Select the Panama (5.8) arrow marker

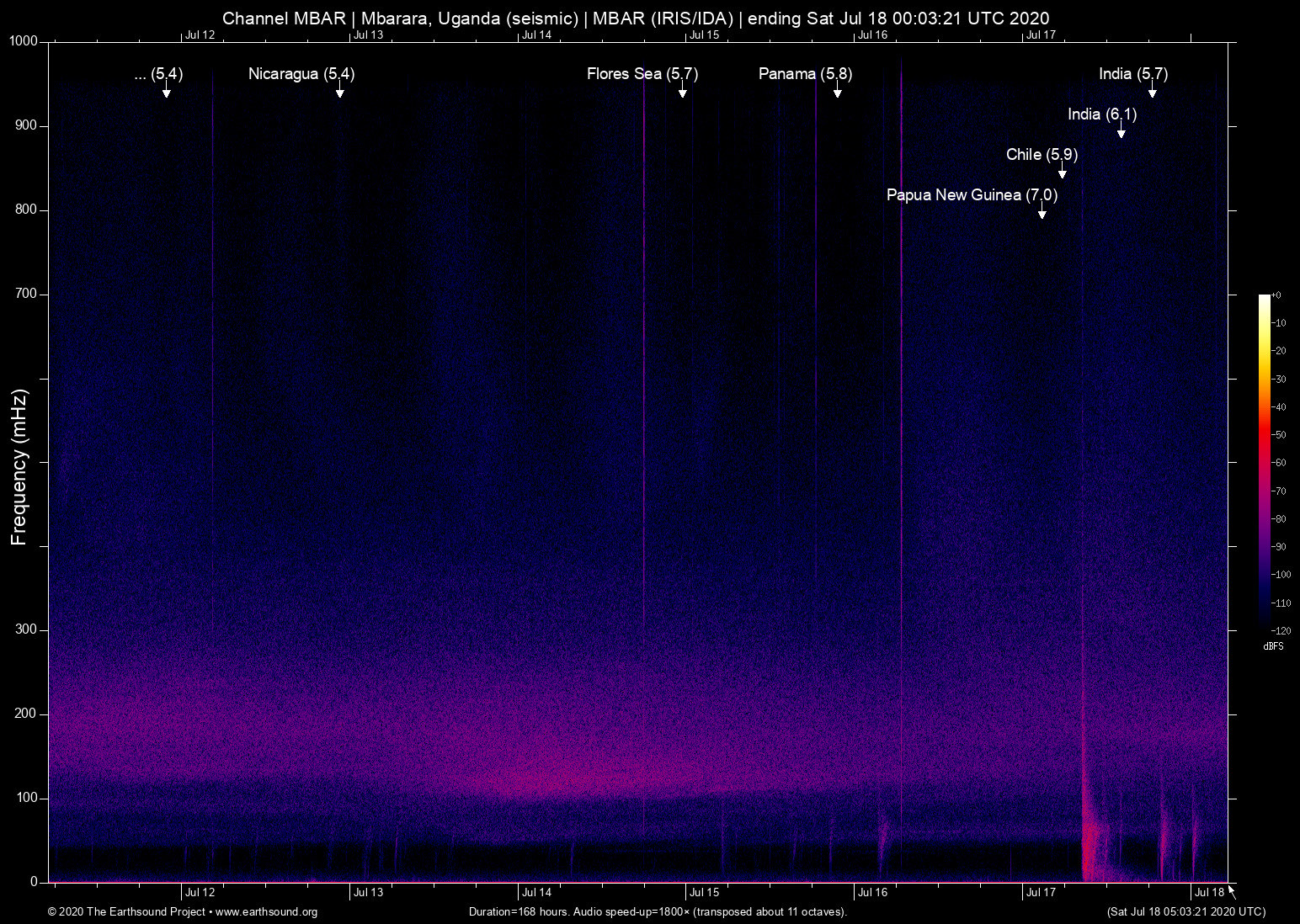coord(837,92)
